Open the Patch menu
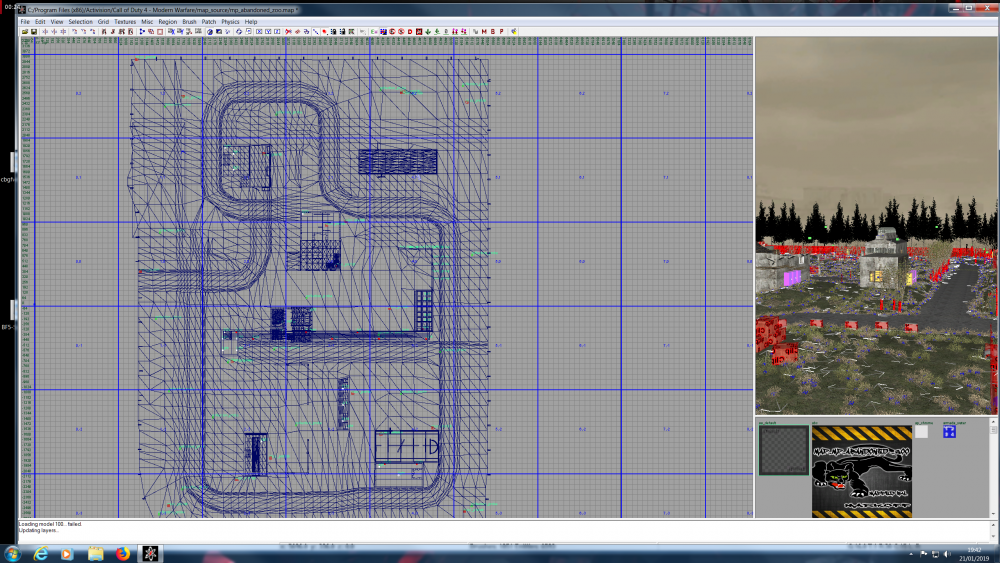1000x563 pixels. [208, 21]
